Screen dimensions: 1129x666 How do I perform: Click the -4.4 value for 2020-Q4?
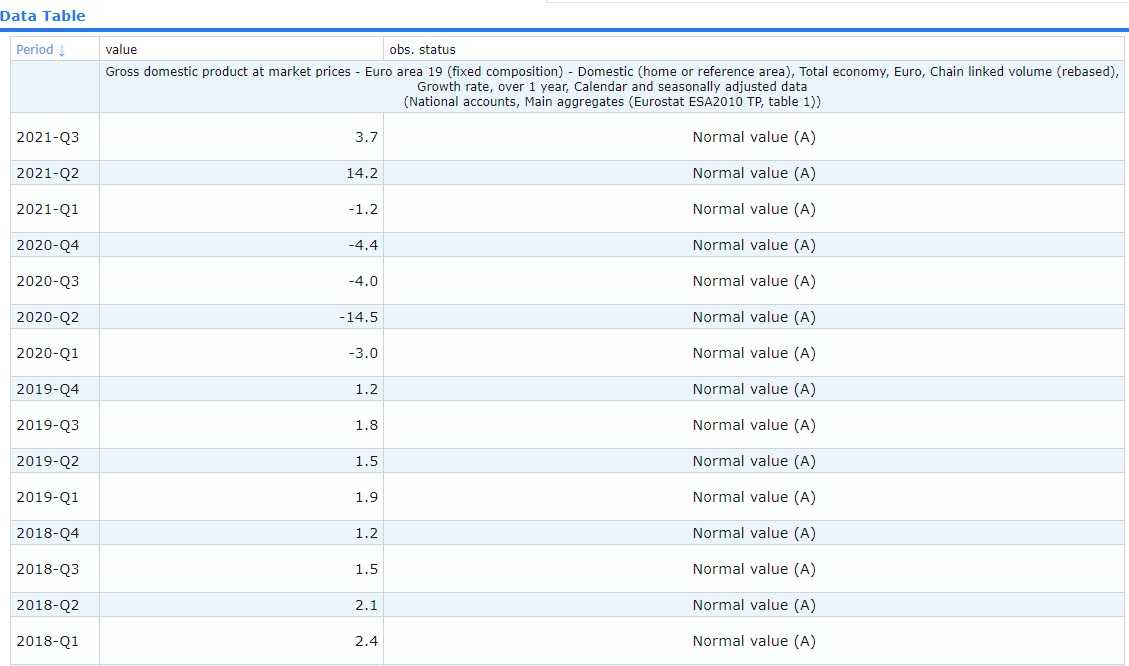363,245
